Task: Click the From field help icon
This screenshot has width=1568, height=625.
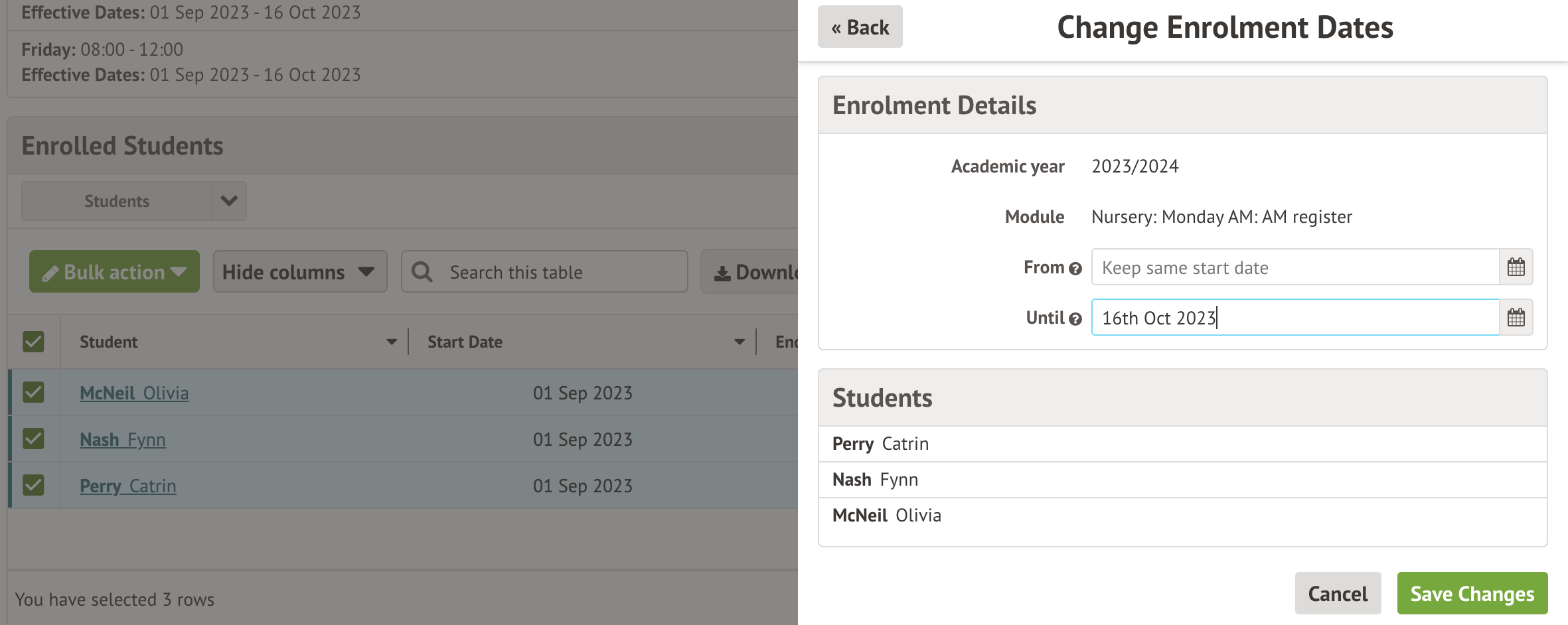Action: tap(1075, 269)
